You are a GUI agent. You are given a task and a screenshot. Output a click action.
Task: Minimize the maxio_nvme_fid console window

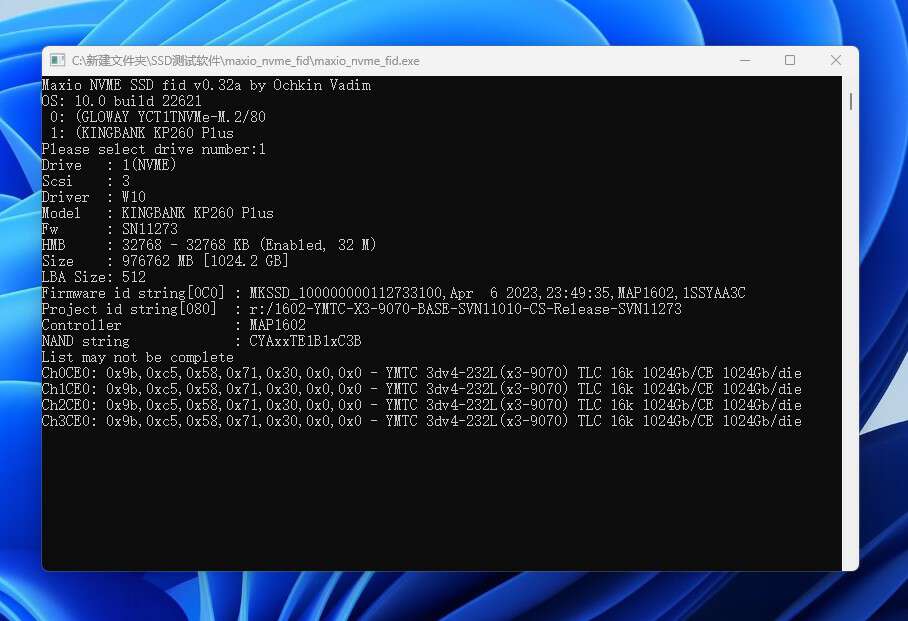point(745,60)
